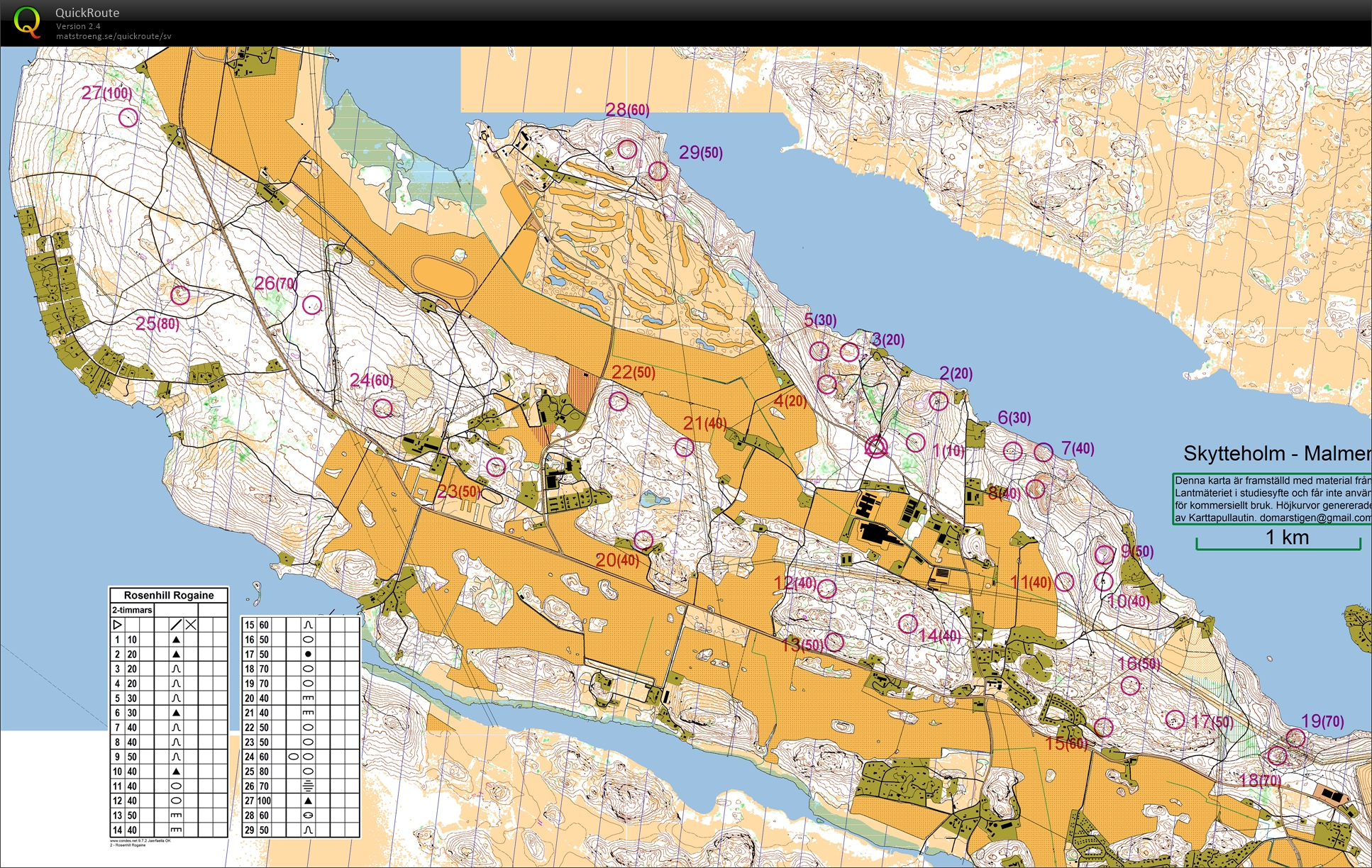Click row 1 10 in control description table
This screenshot has width=1372, height=868.
click(x=169, y=640)
